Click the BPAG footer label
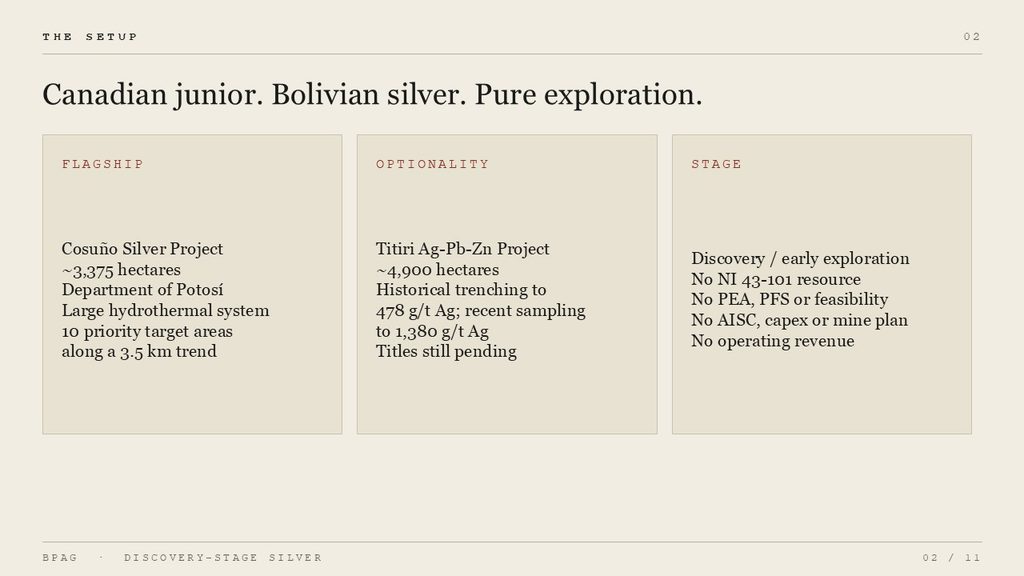The height and width of the screenshot is (576, 1024). 60,558
